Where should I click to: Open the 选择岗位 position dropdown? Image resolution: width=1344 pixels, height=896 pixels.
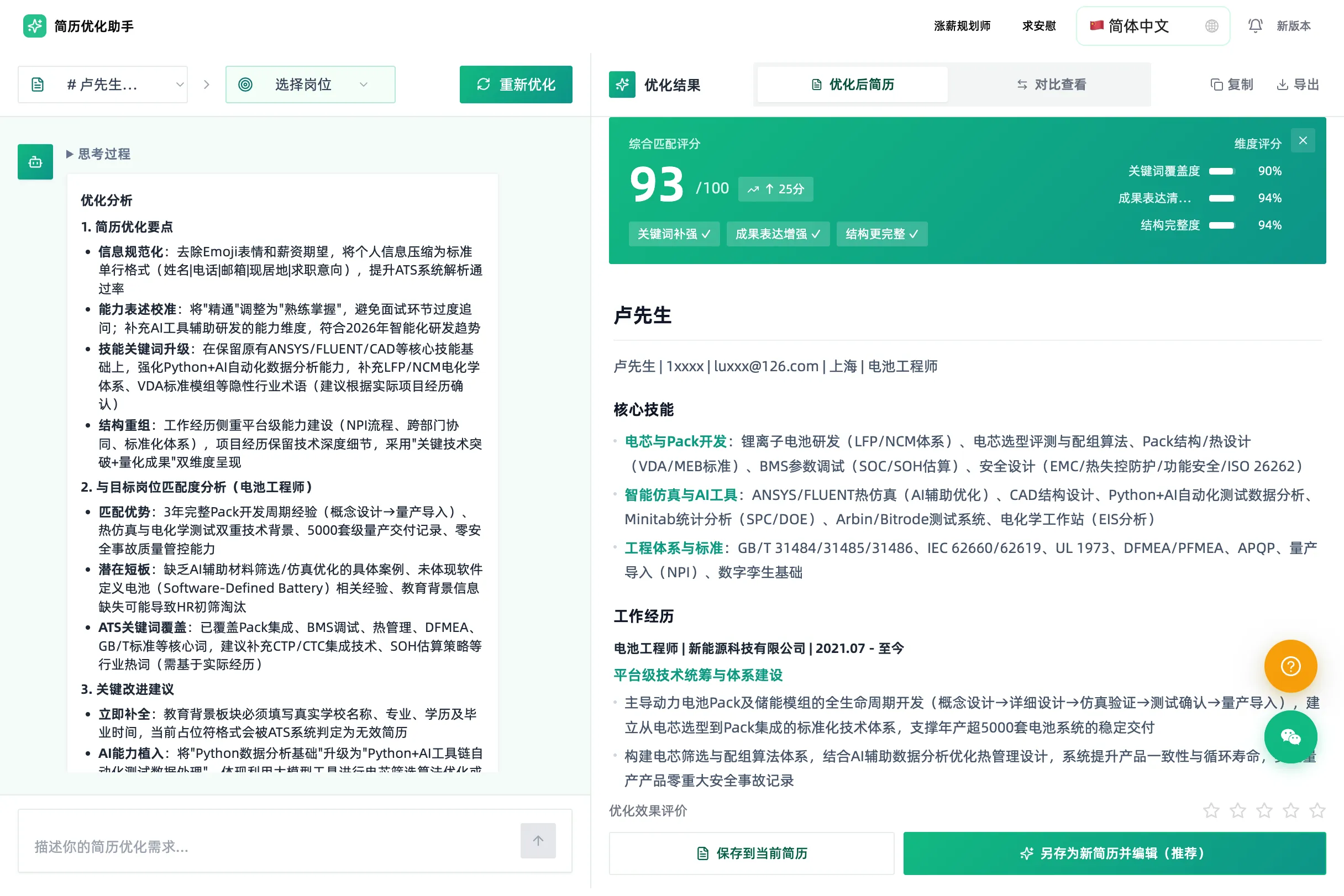tap(311, 85)
